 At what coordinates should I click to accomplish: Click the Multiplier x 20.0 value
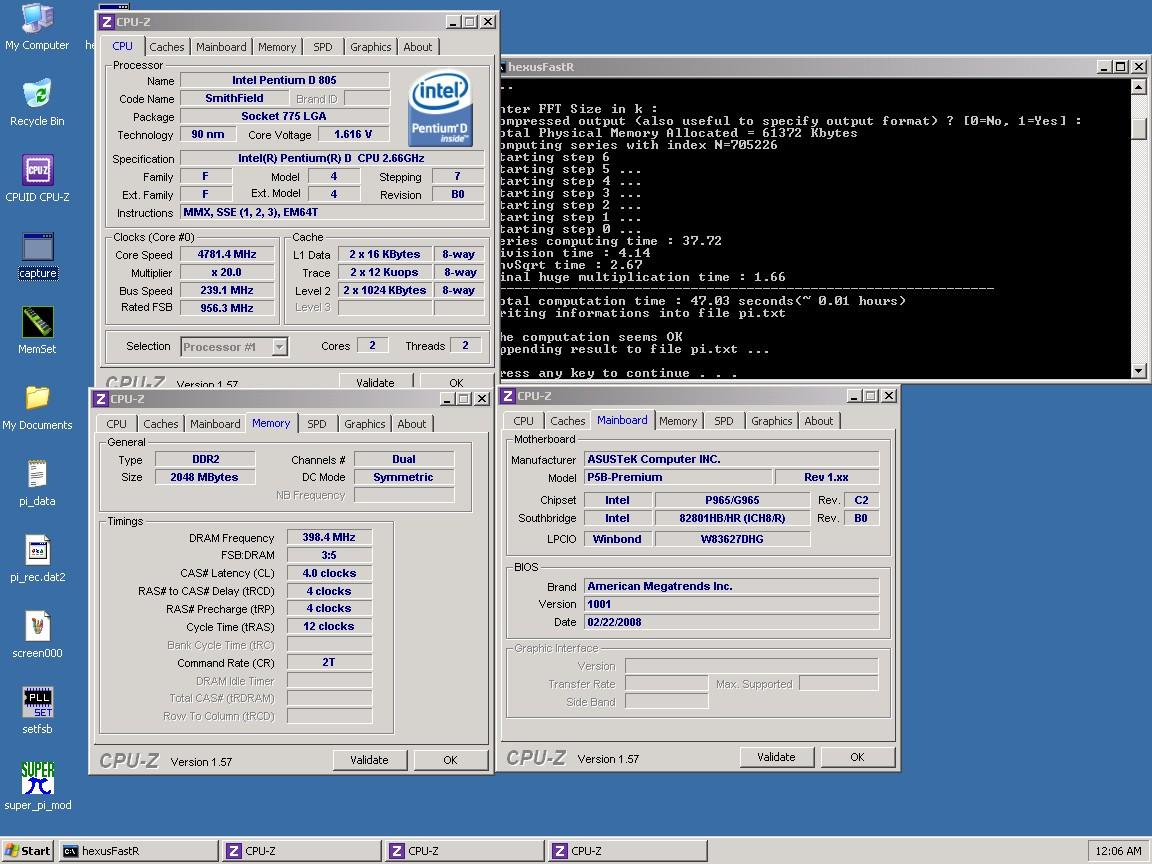pyautogui.click(x=227, y=272)
